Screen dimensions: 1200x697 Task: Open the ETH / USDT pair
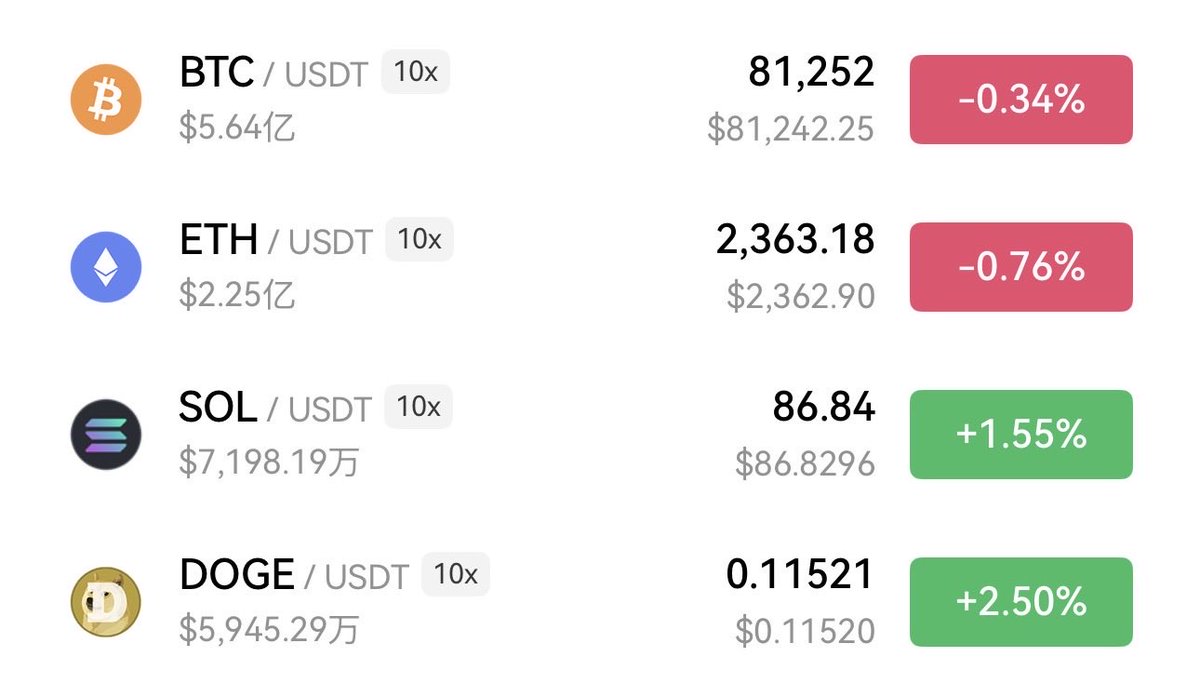275,240
